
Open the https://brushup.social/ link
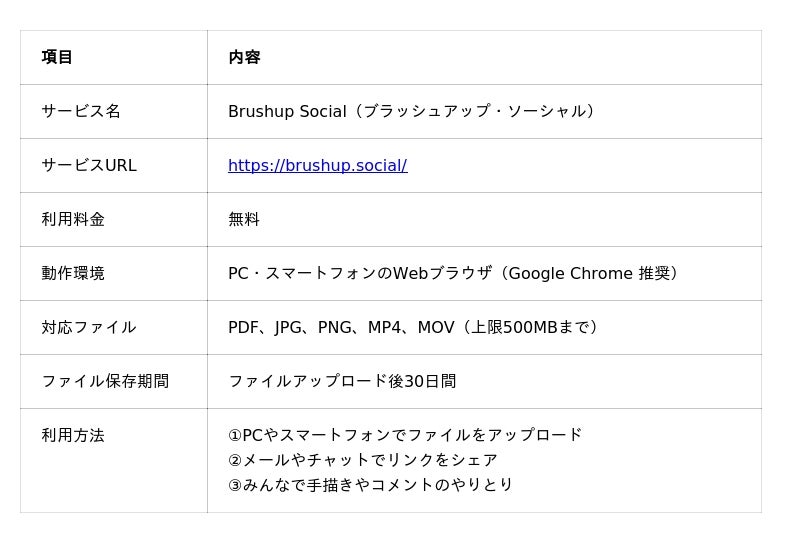pos(317,165)
